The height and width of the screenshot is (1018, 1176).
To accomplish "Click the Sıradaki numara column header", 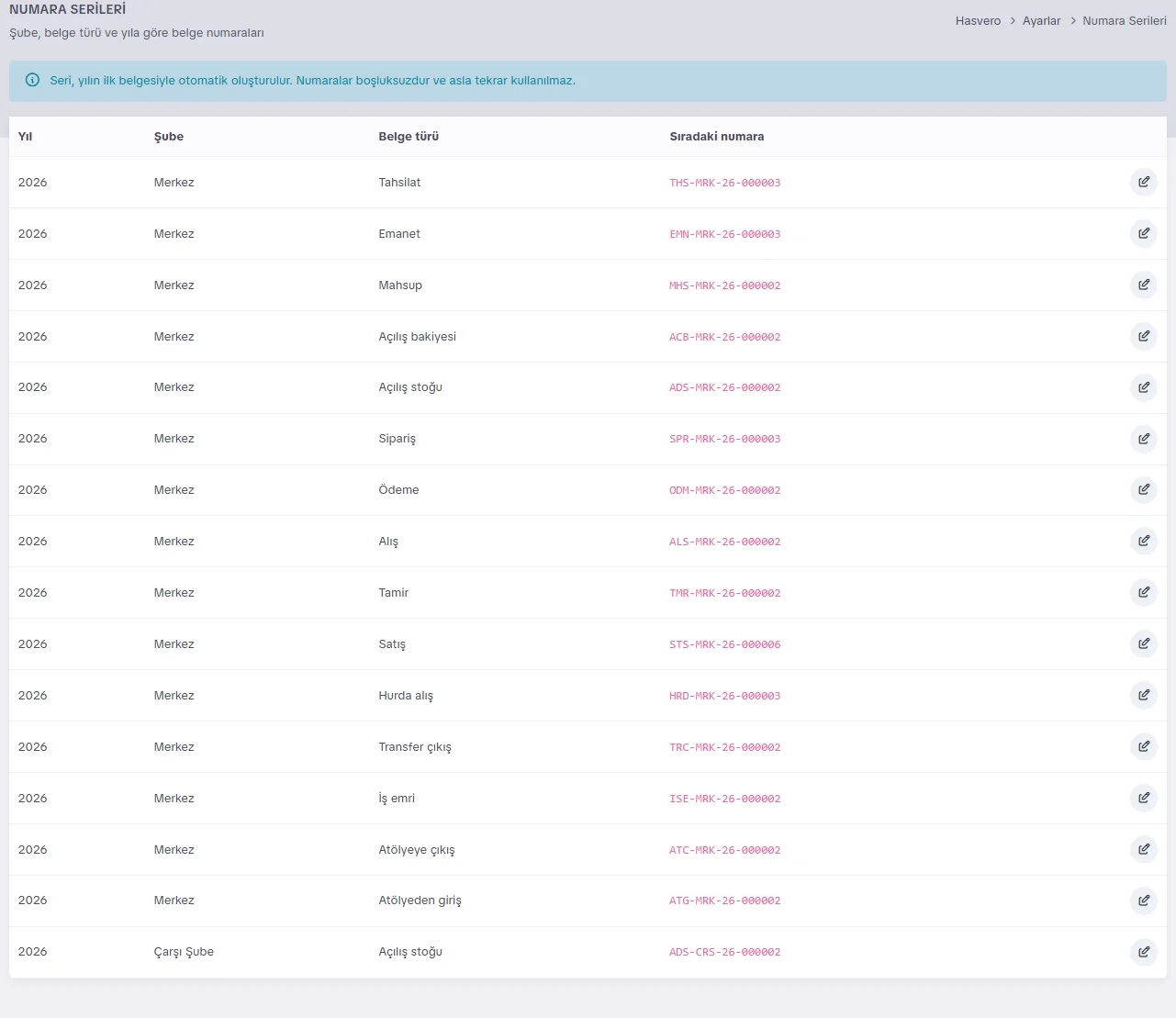I will click(717, 136).
